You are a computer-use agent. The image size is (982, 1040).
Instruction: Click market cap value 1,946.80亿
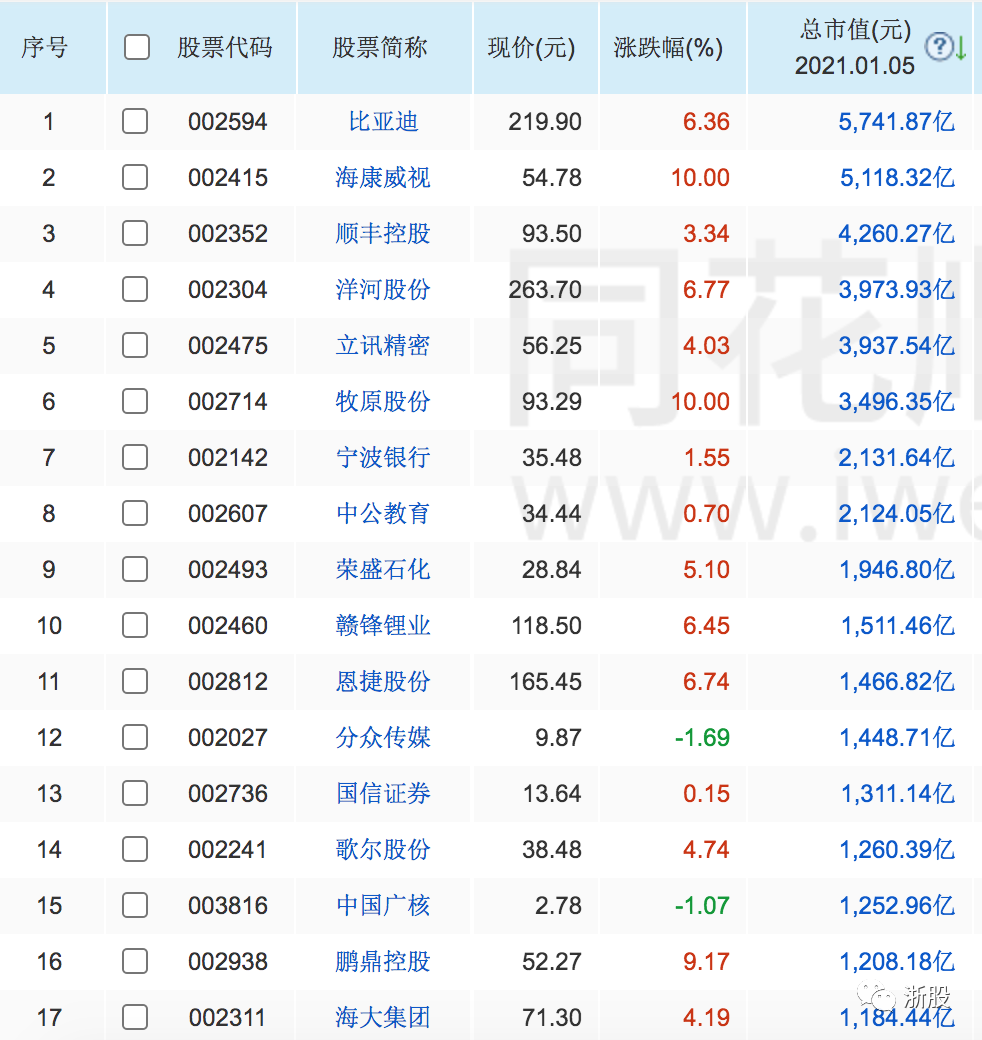(897, 569)
